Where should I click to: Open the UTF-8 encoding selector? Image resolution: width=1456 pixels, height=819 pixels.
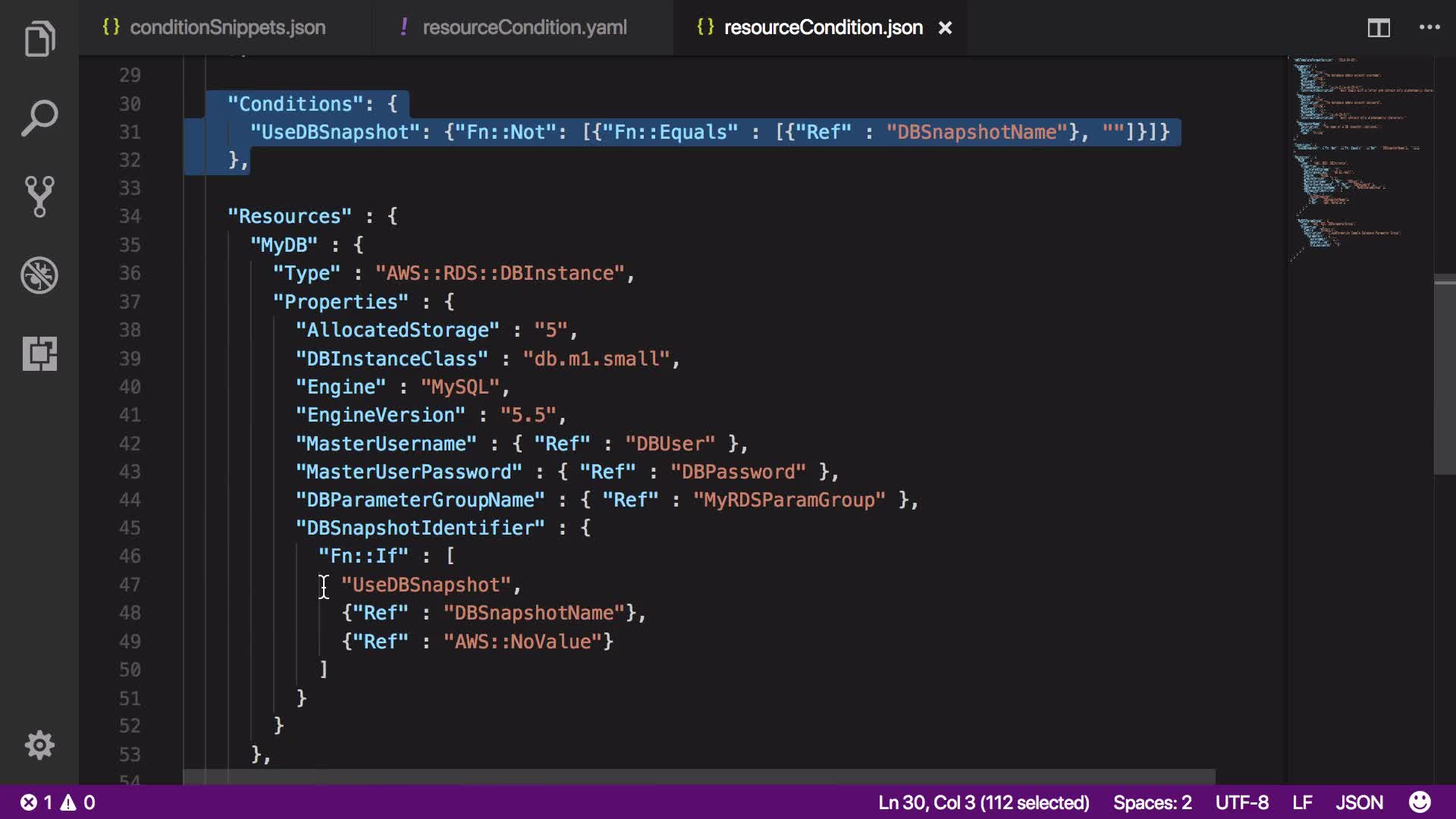click(x=1241, y=802)
